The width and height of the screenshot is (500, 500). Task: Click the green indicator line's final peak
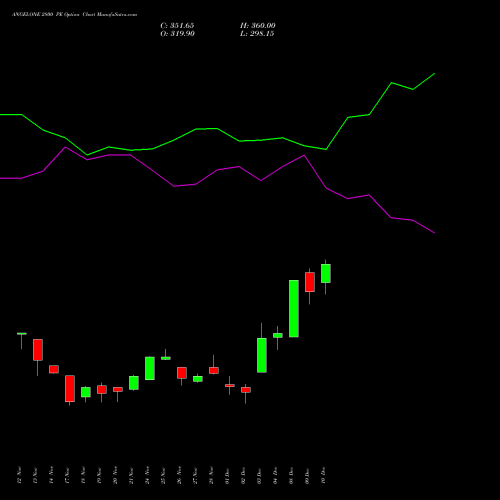click(434, 73)
